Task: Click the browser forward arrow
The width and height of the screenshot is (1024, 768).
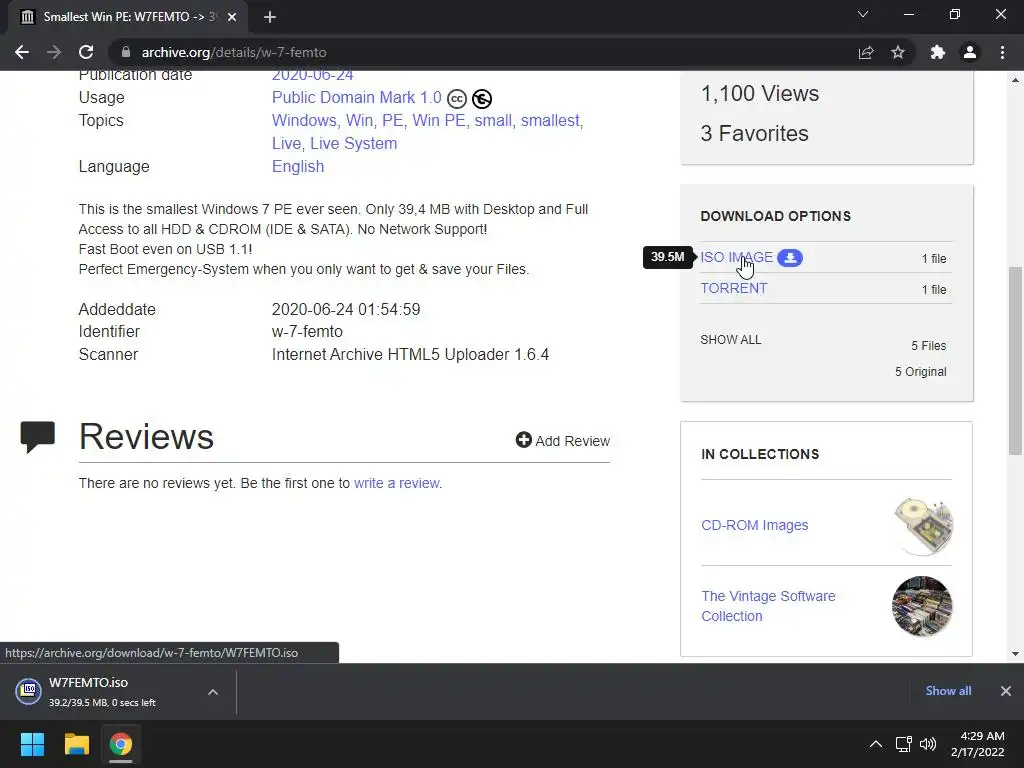Action: click(x=54, y=52)
